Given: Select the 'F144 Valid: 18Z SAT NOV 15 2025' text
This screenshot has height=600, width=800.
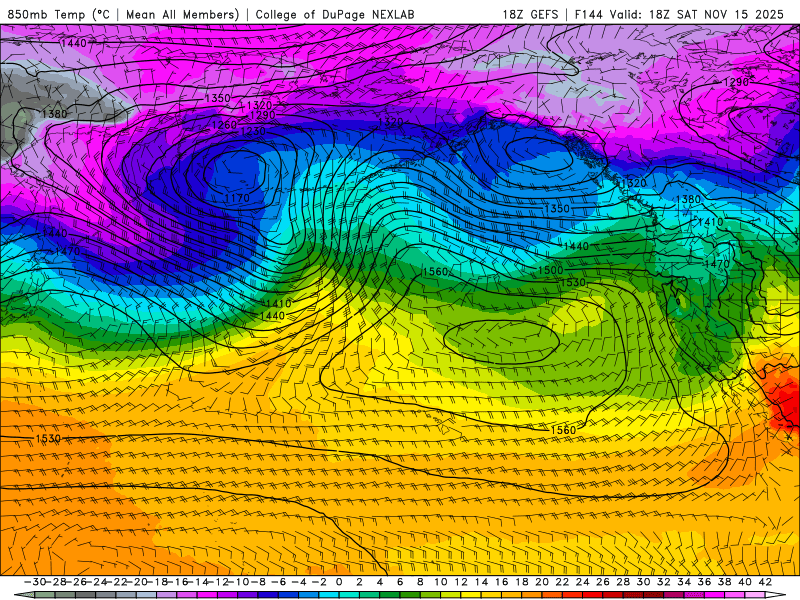Looking at the screenshot, I should coord(679,14).
